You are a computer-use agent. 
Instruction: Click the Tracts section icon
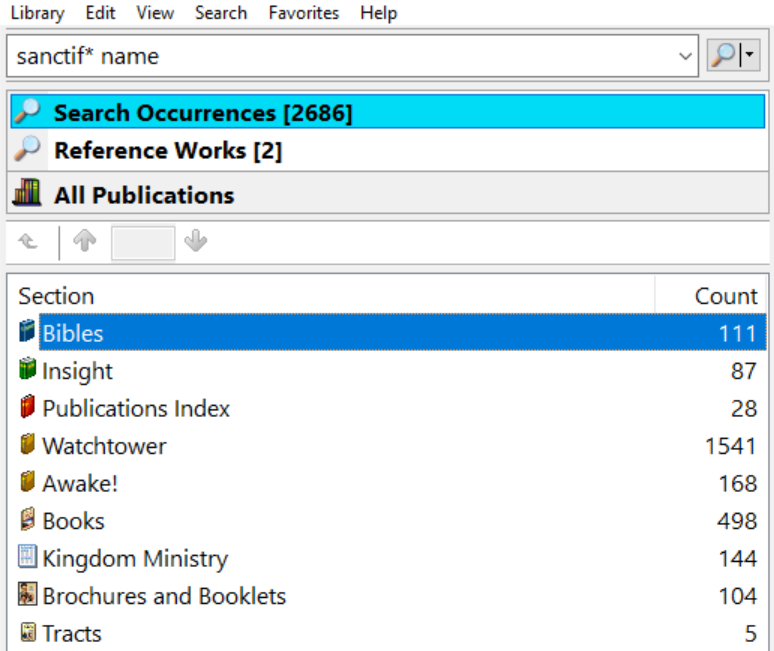pos(28,632)
